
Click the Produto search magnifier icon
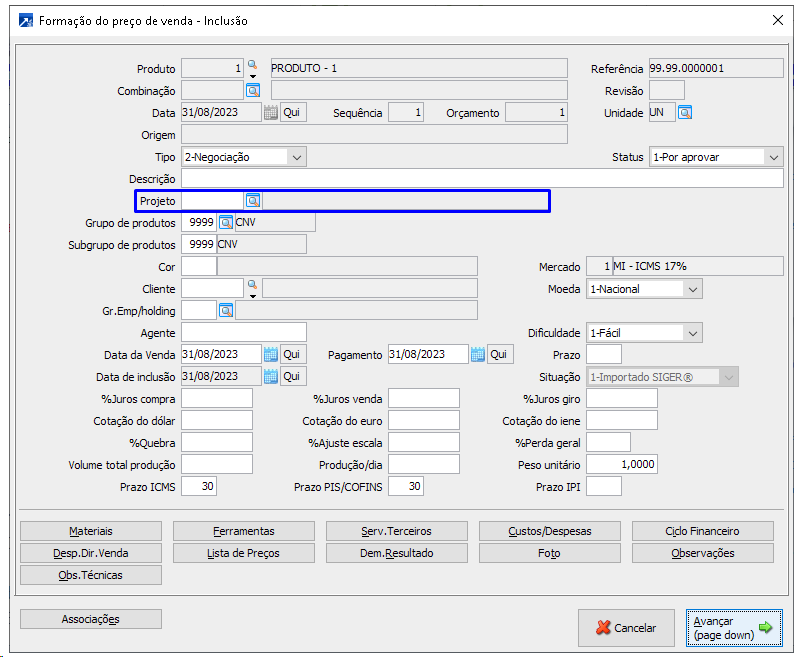click(x=252, y=65)
